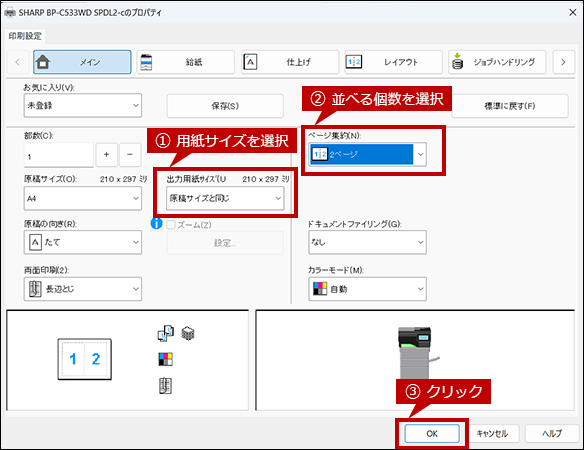Click the 部数 copies input field

click(59, 155)
